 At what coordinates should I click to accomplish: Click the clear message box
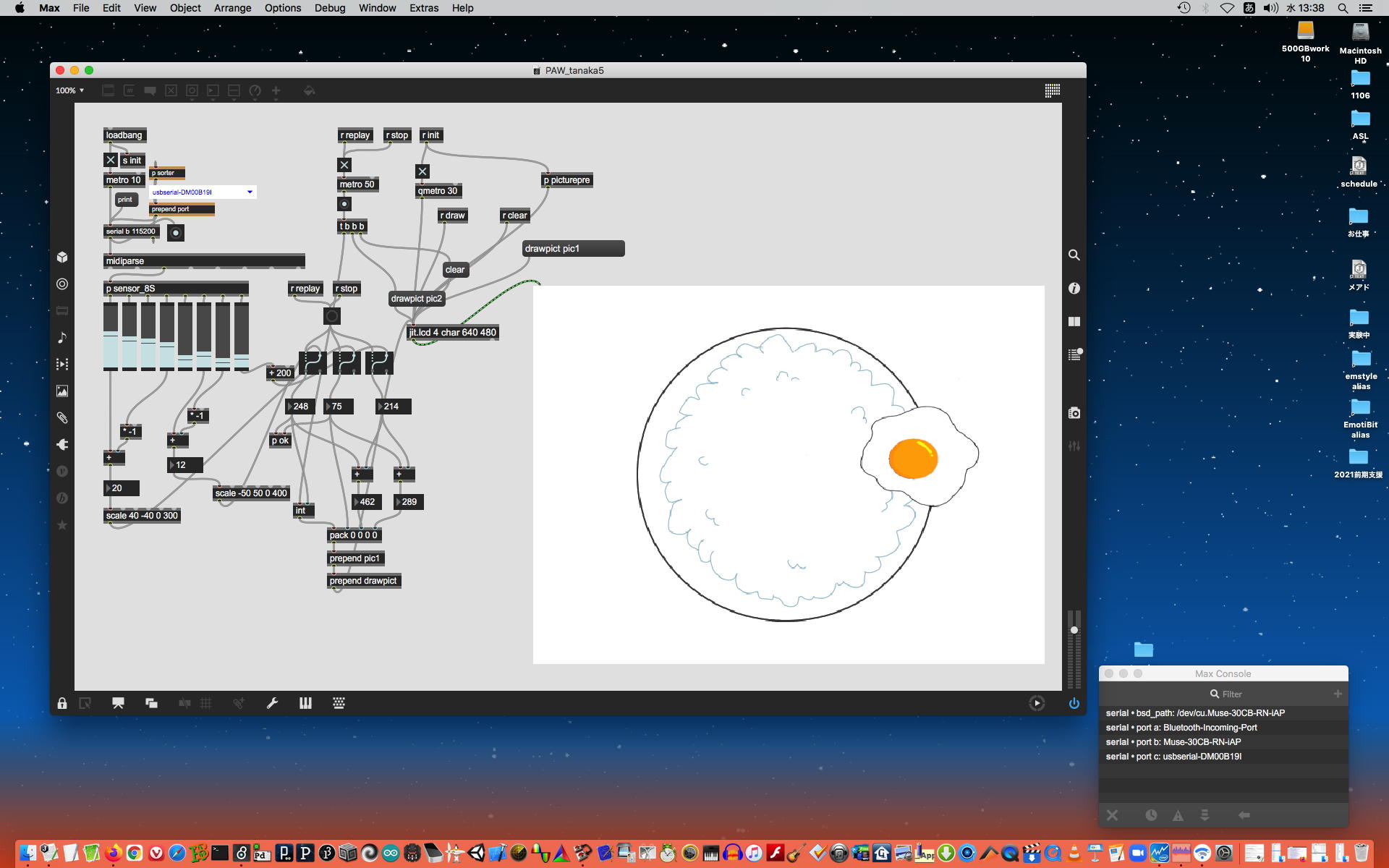tap(455, 270)
